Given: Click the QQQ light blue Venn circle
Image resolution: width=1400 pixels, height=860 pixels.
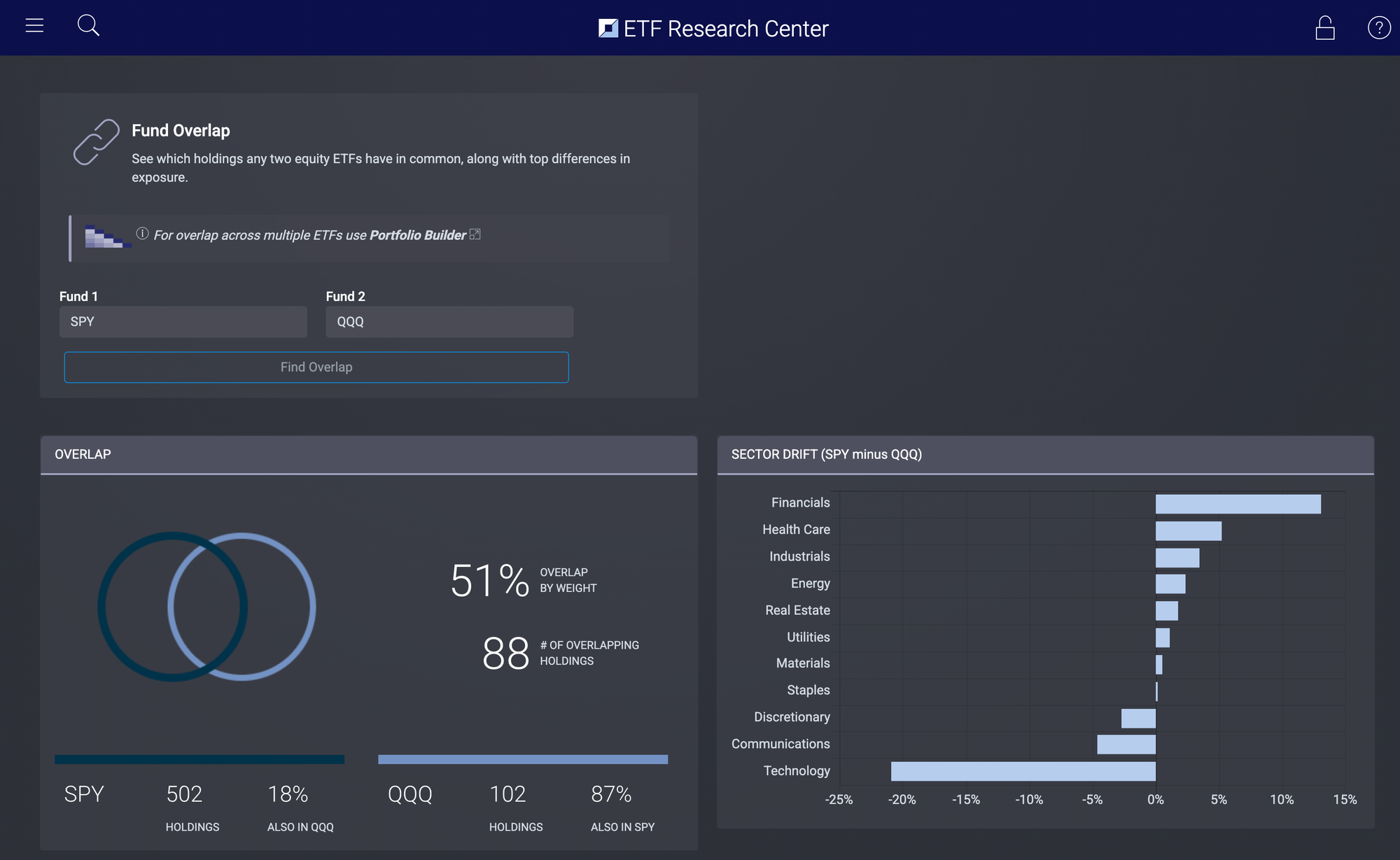Looking at the screenshot, I should click(x=312, y=606).
